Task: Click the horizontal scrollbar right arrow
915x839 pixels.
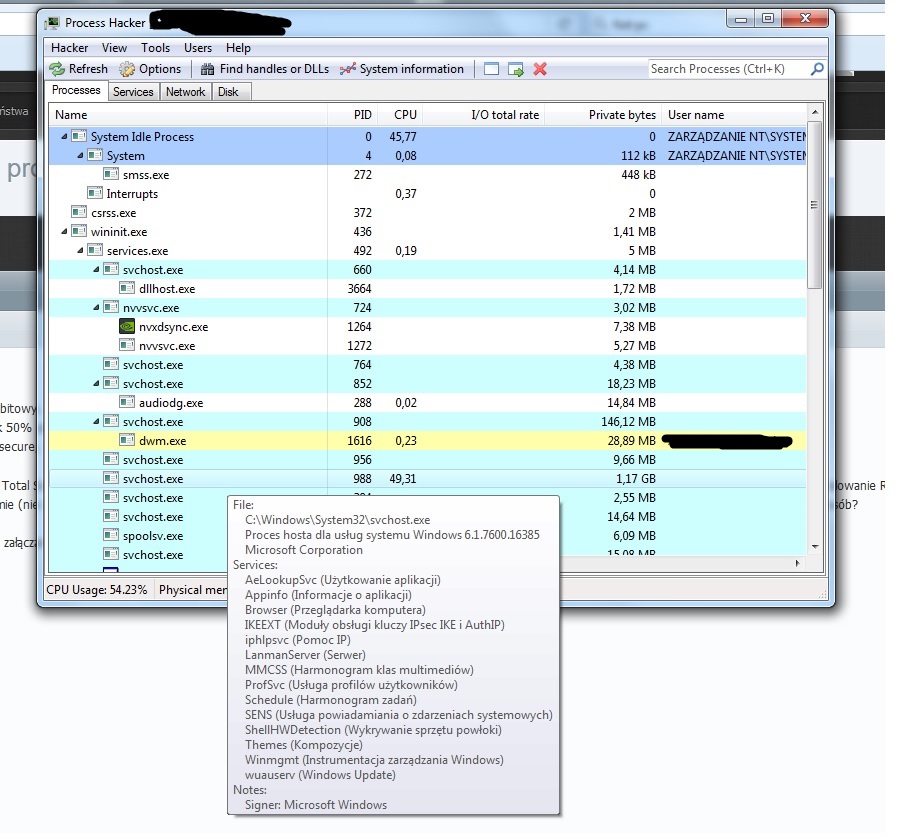Action: pyautogui.click(x=798, y=563)
